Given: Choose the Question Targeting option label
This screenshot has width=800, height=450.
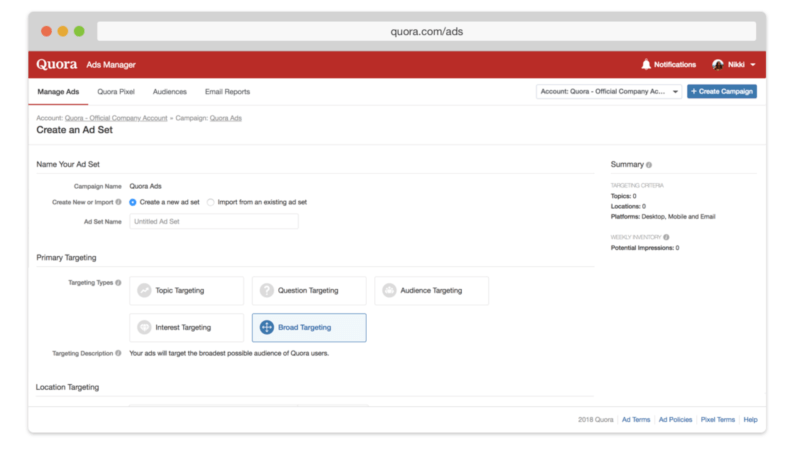Looking at the screenshot, I should (308, 290).
